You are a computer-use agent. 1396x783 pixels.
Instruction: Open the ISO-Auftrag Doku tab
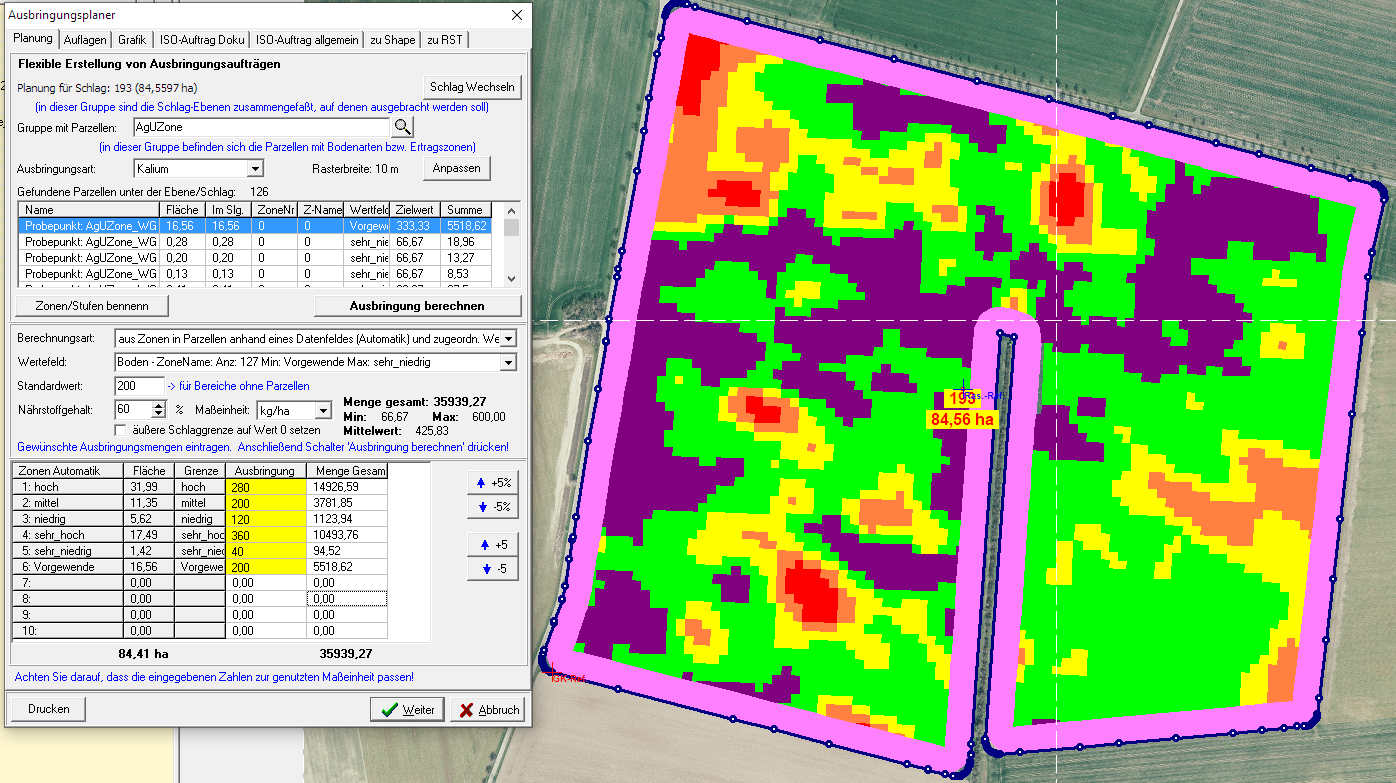(200, 40)
